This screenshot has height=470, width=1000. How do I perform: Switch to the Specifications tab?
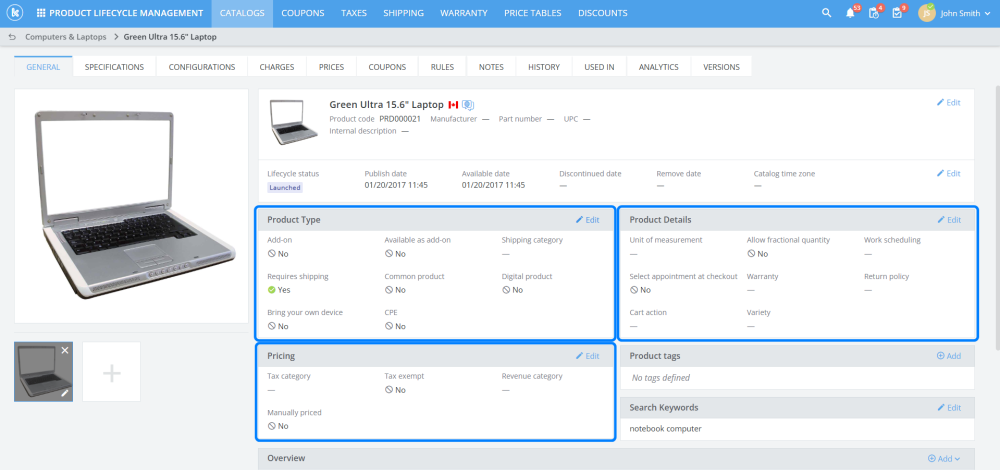point(115,66)
